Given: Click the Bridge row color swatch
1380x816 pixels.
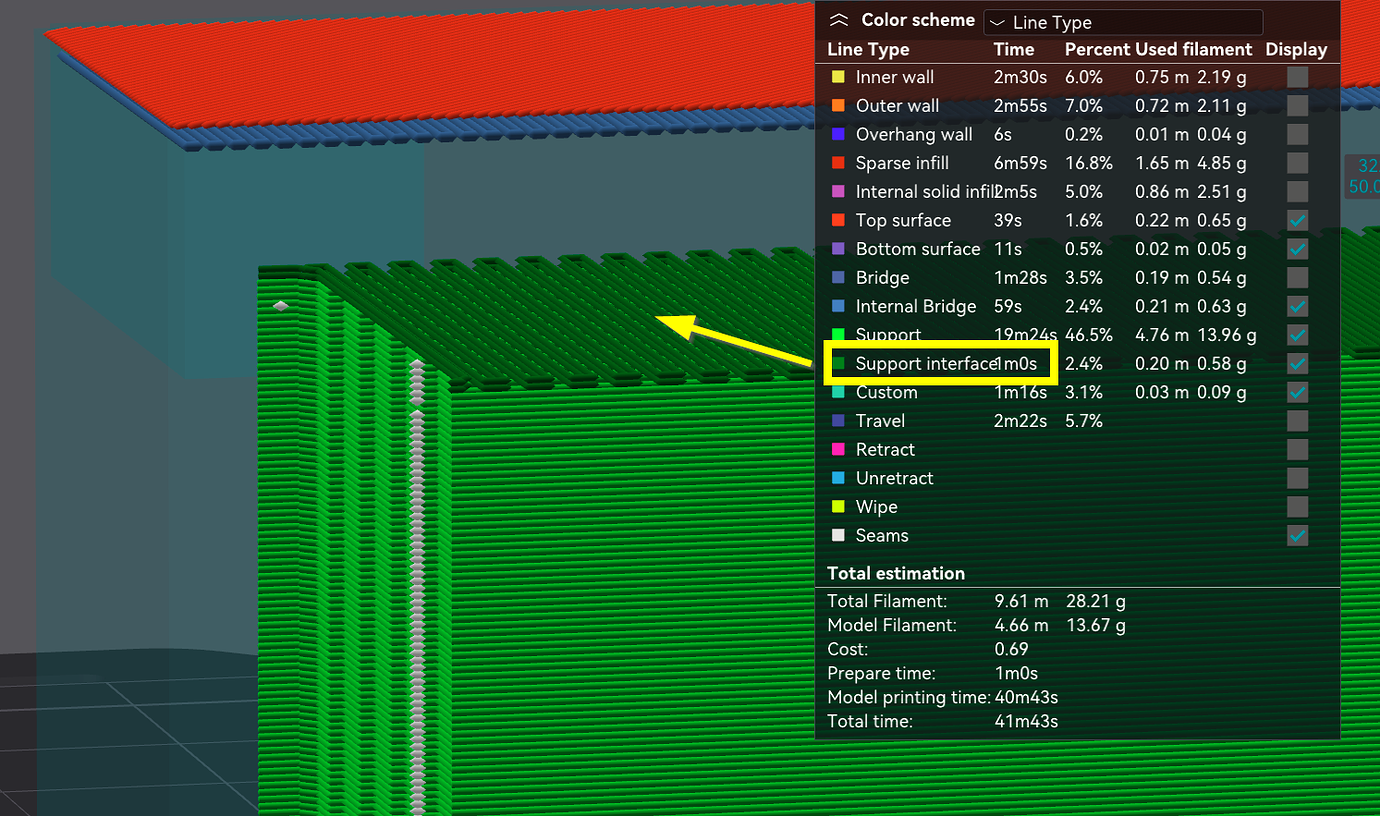Looking at the screenshot, I should point(838,278).
